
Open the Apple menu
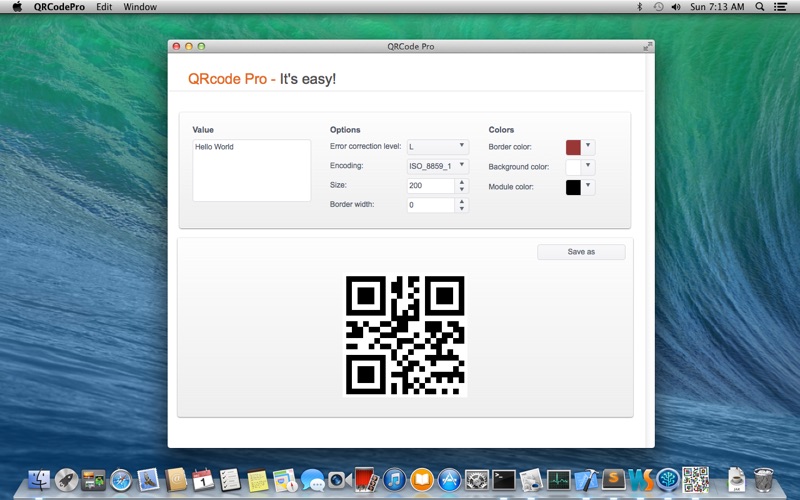[17, 7]
